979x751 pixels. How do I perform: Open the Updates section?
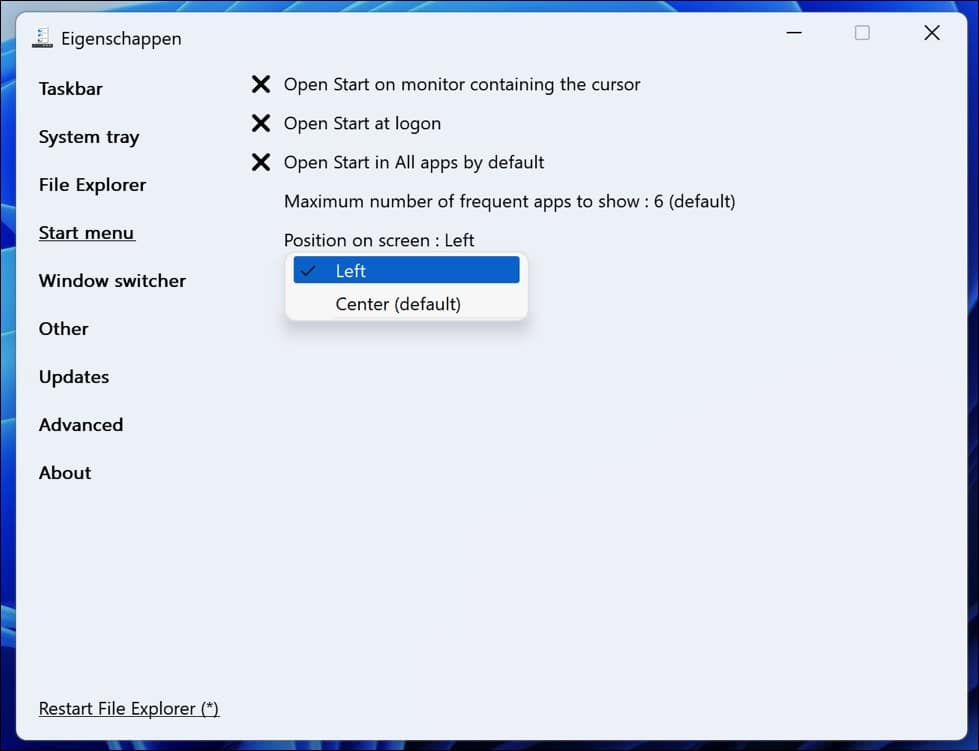73,377
